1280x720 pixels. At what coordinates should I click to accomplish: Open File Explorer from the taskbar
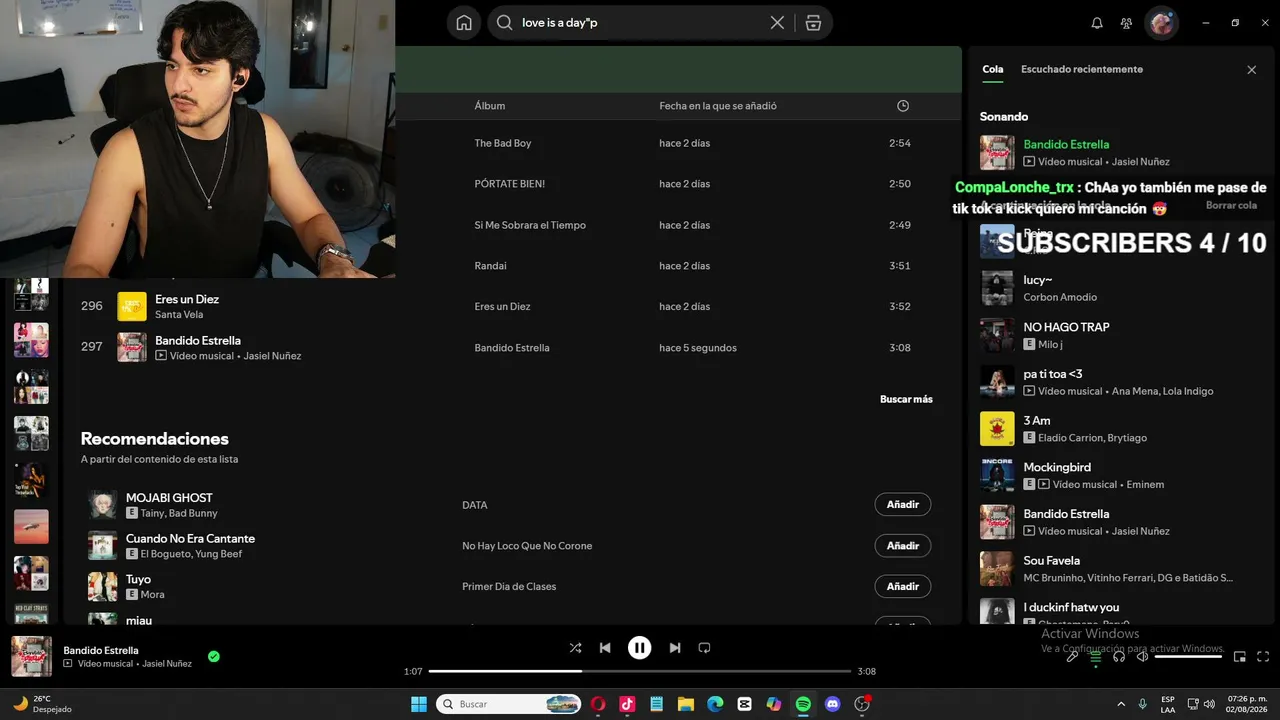point(686,704)
